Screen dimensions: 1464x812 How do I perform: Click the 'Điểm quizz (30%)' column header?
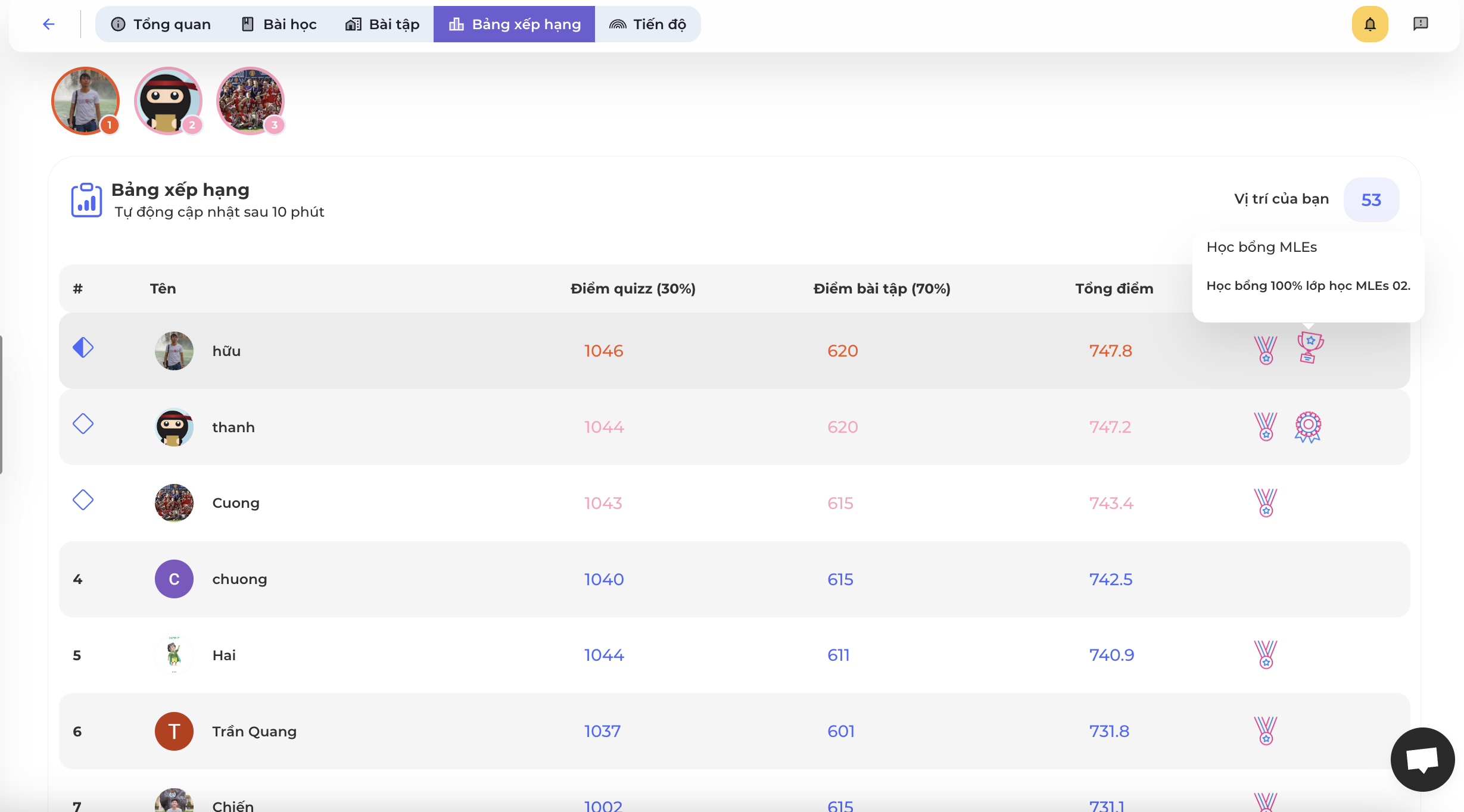[633, 289]
